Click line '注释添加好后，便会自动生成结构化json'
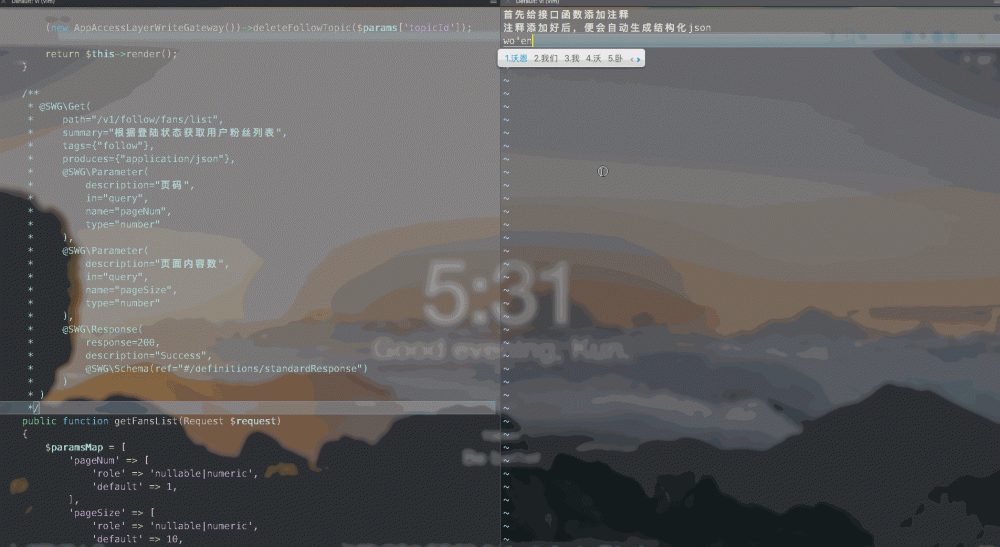The height and width of the screenshot is (547, 1000). [607, 27]
